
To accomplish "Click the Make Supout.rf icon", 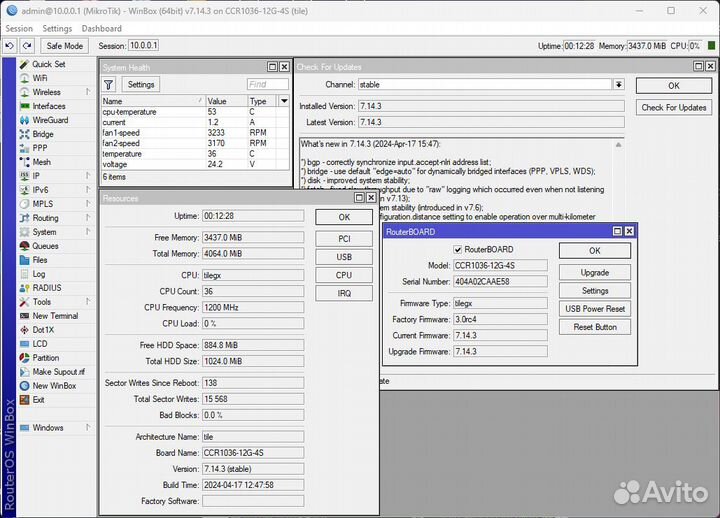I will pos(24,372).
